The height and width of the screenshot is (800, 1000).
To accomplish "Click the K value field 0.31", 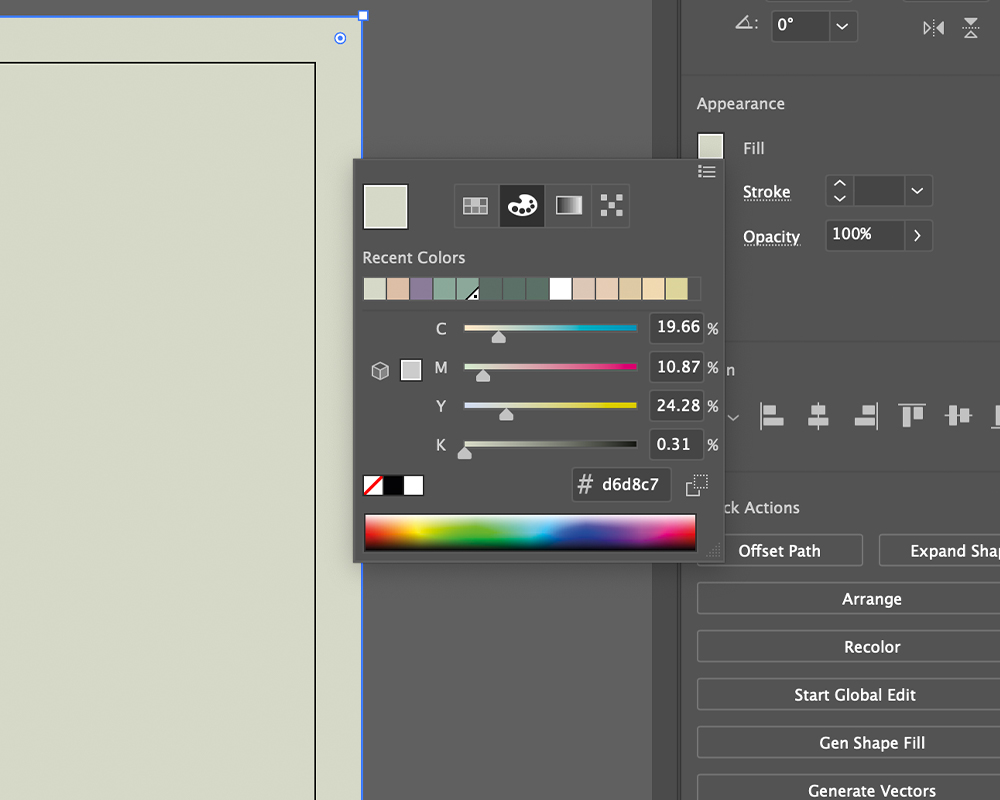I will [677, 445].
